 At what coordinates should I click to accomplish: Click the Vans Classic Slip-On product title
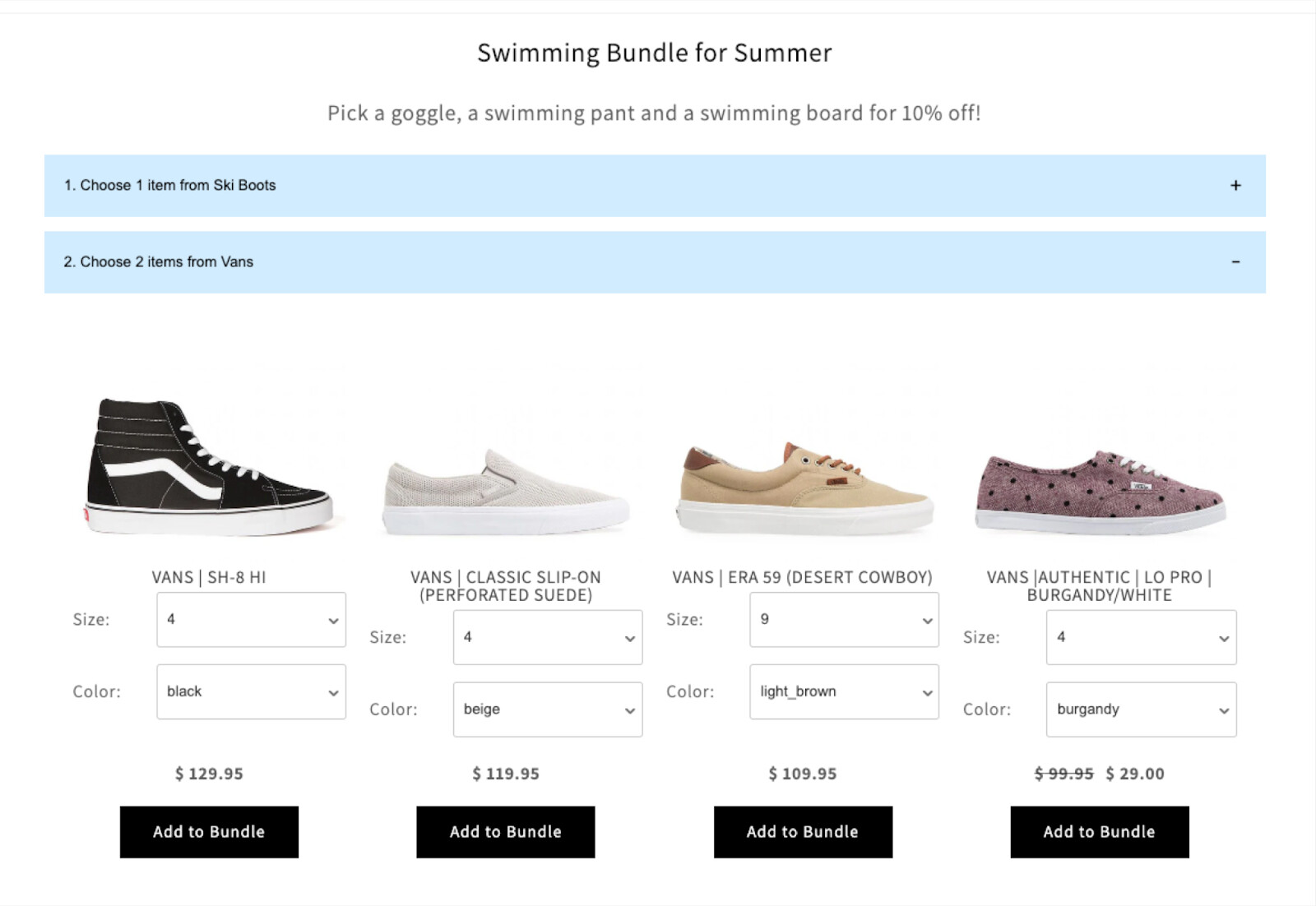(506, 586)
